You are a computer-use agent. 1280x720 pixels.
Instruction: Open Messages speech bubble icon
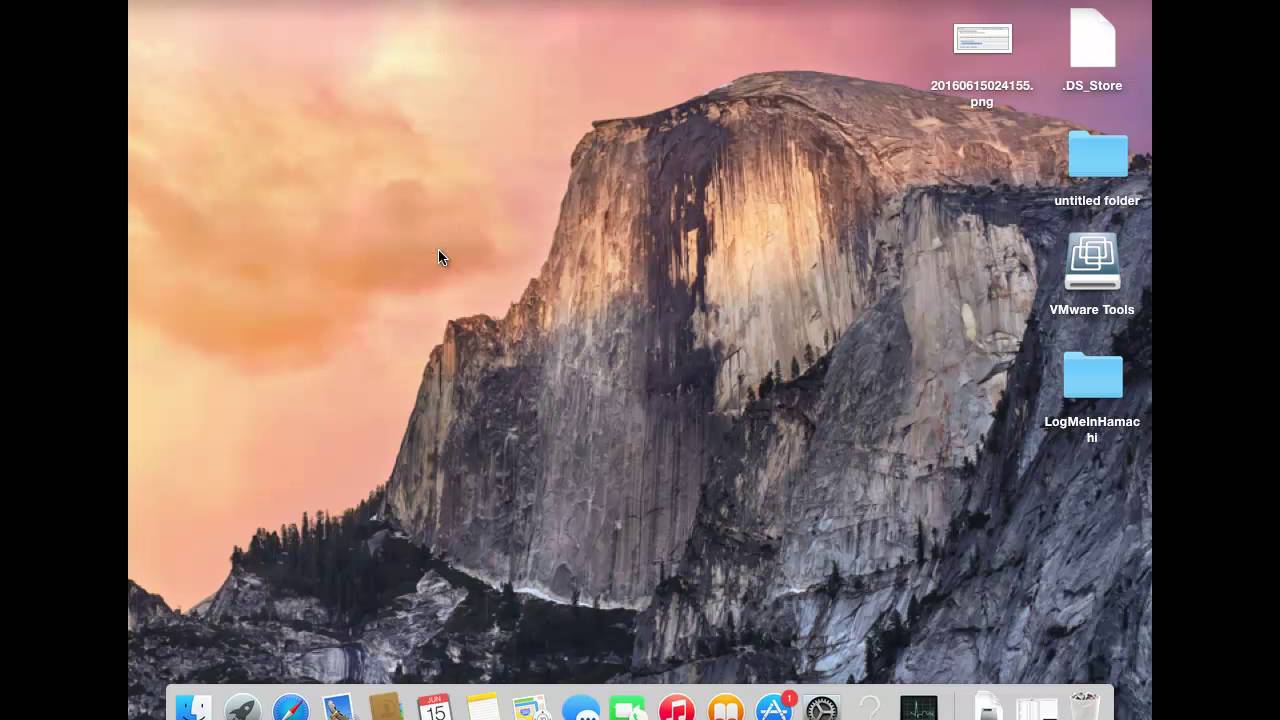[x=580, y=708]
